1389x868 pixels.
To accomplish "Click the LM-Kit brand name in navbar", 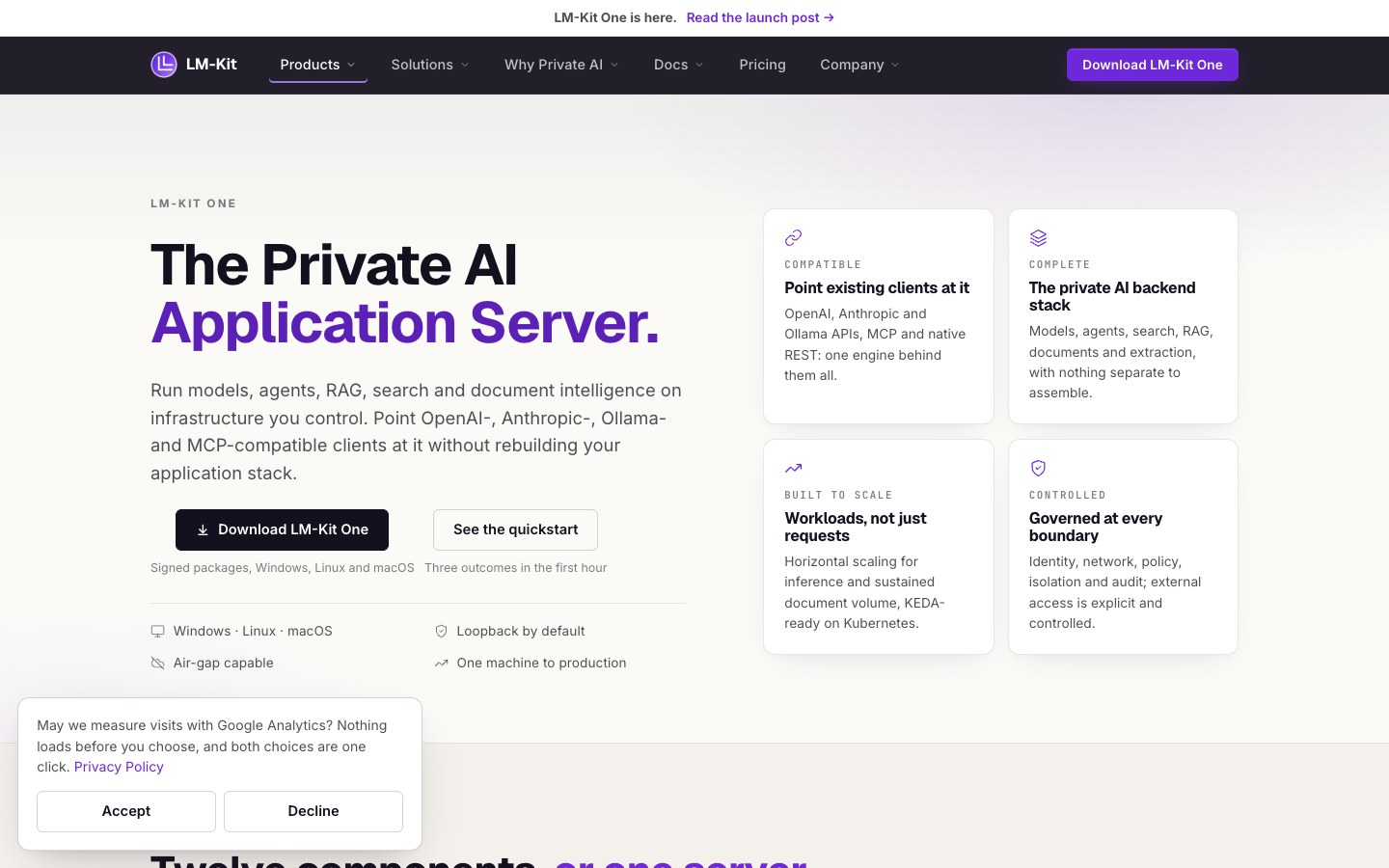I will point(211,65).
